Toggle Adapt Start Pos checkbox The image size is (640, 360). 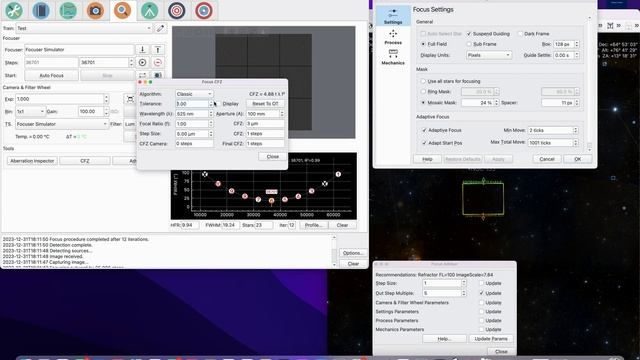[x=424, y=143]
